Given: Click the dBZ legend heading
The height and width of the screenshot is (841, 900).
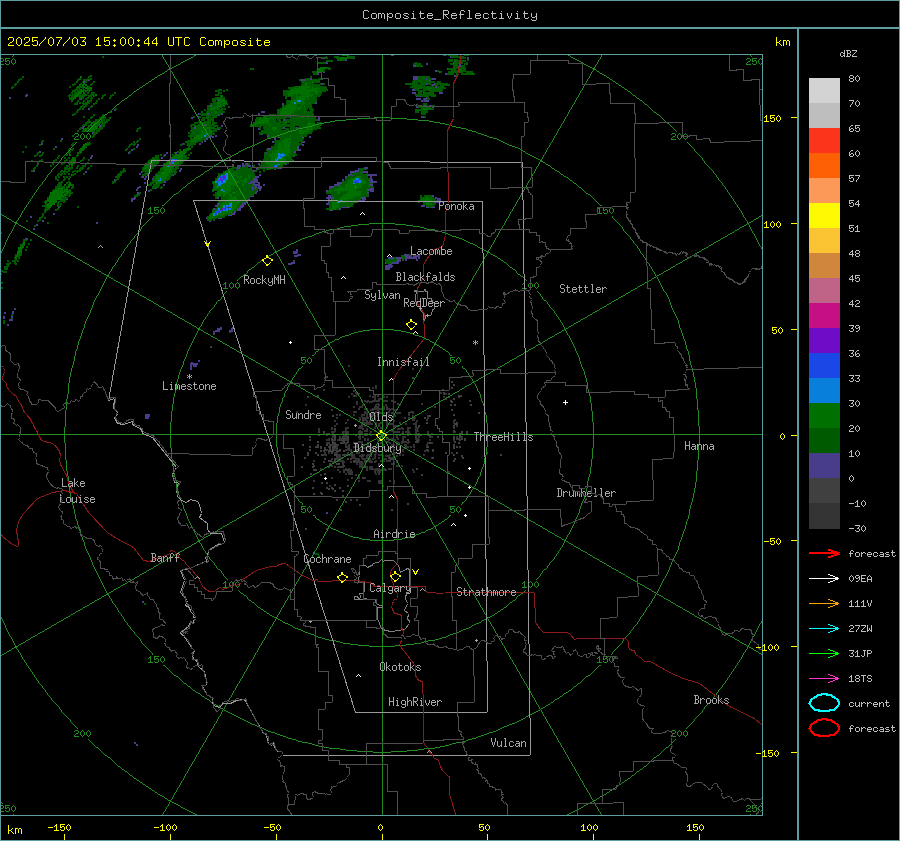Looking at the screenshot, I should pos(848,53).
